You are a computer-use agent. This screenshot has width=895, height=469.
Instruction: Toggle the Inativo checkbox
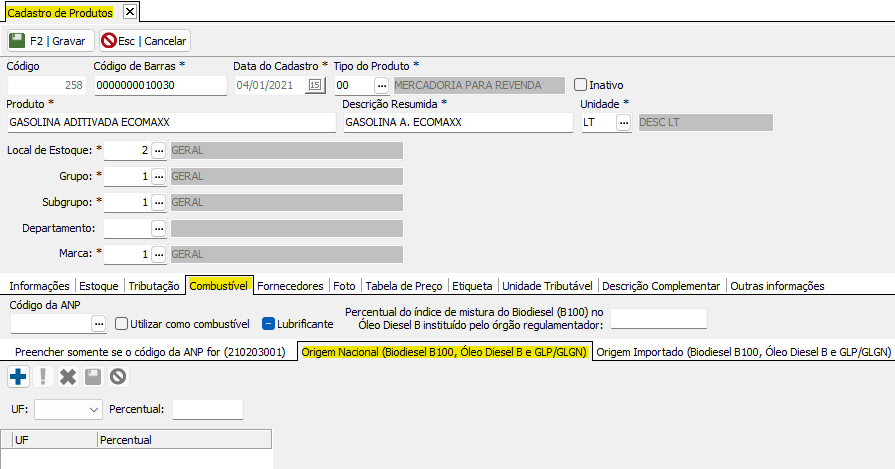(x=580, y=85)
